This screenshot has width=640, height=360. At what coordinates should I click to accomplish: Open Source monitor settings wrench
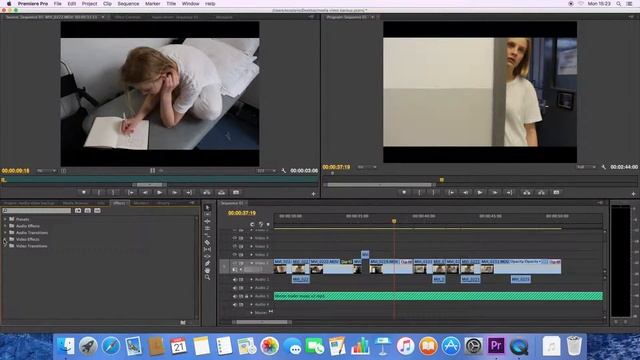(x=284, y=171)
